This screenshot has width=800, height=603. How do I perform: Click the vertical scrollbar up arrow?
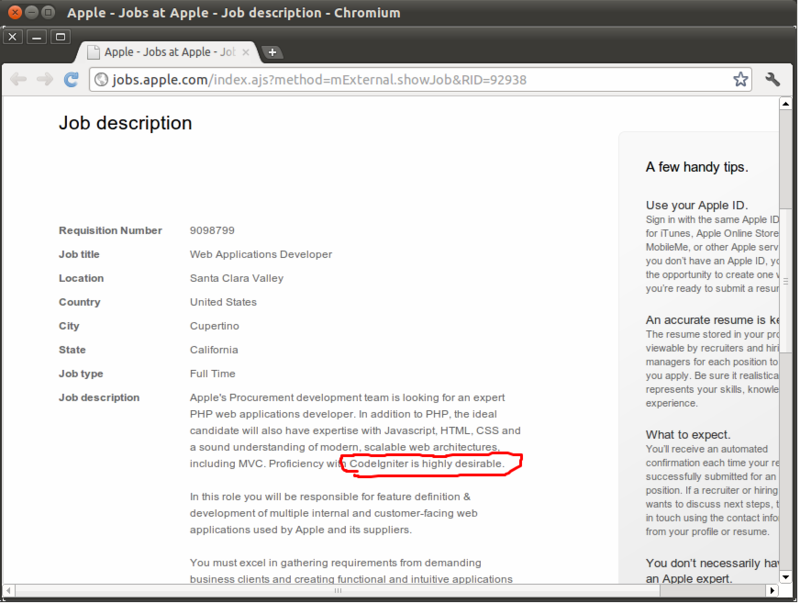coord(786,104)
